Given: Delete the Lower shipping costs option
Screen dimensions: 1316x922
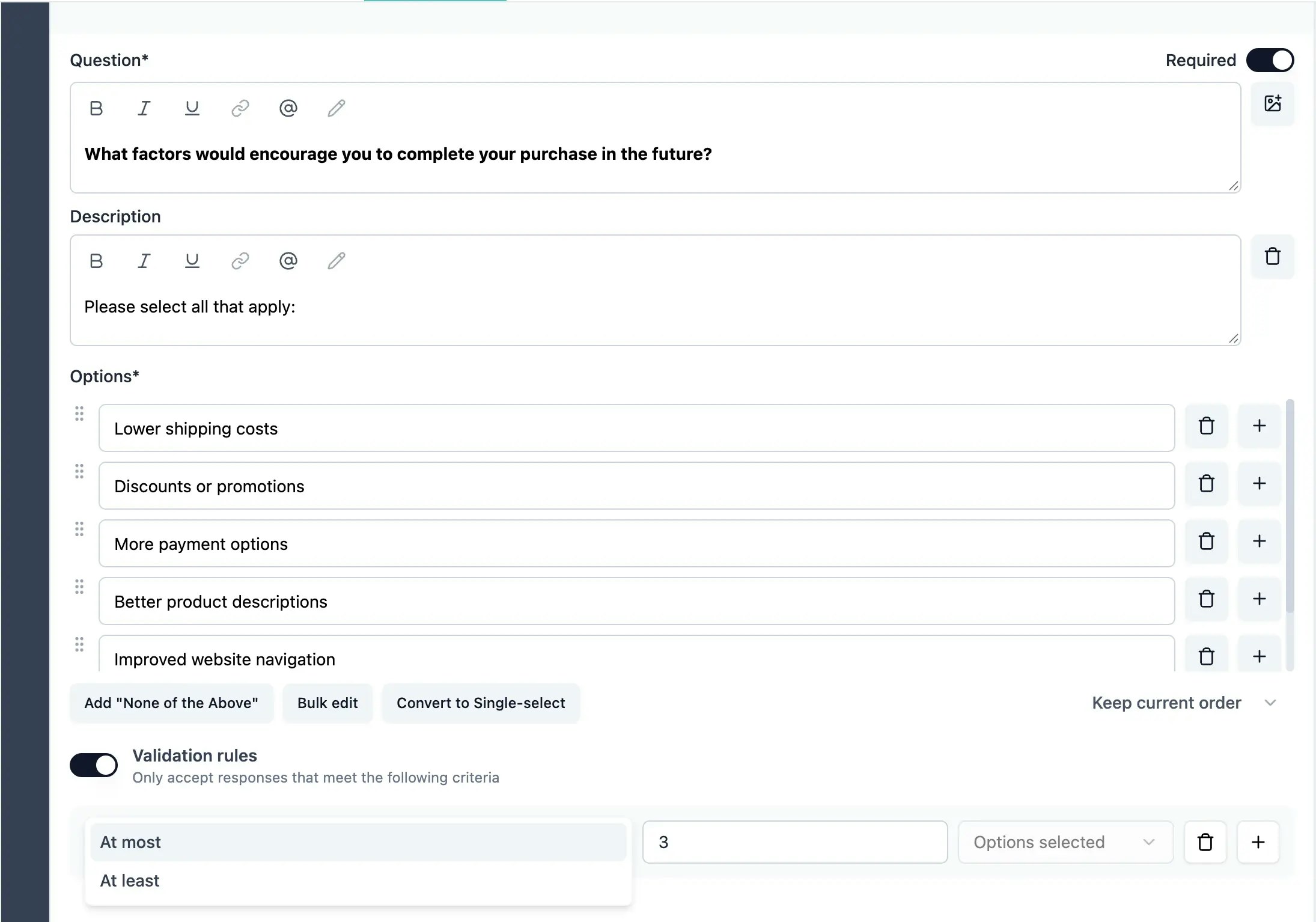Looking at the screenshot, I should pos(1207,426).
